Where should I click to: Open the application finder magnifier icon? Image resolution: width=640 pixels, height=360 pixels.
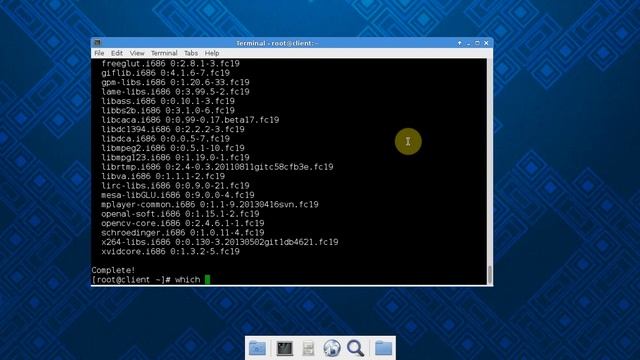(x=356, y=348)
